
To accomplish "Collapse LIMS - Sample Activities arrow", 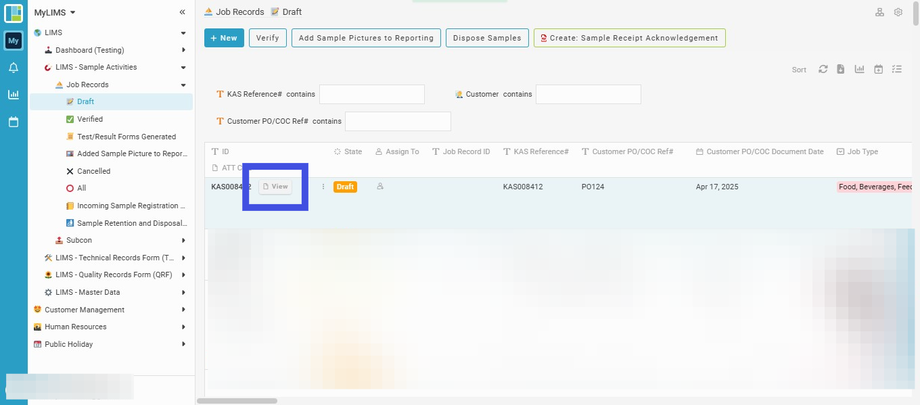I will point(183,68).
